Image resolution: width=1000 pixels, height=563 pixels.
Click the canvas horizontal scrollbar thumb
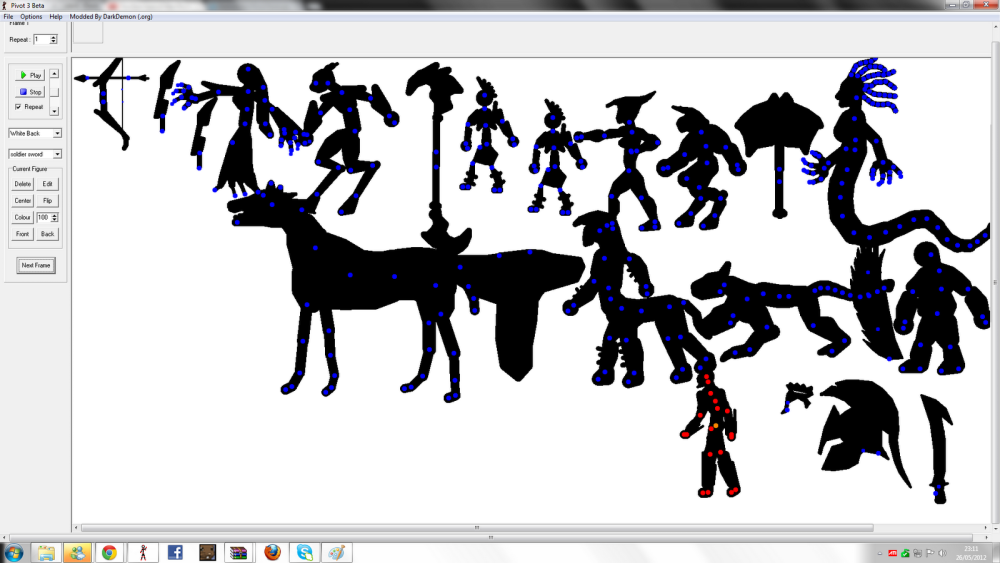477,528
